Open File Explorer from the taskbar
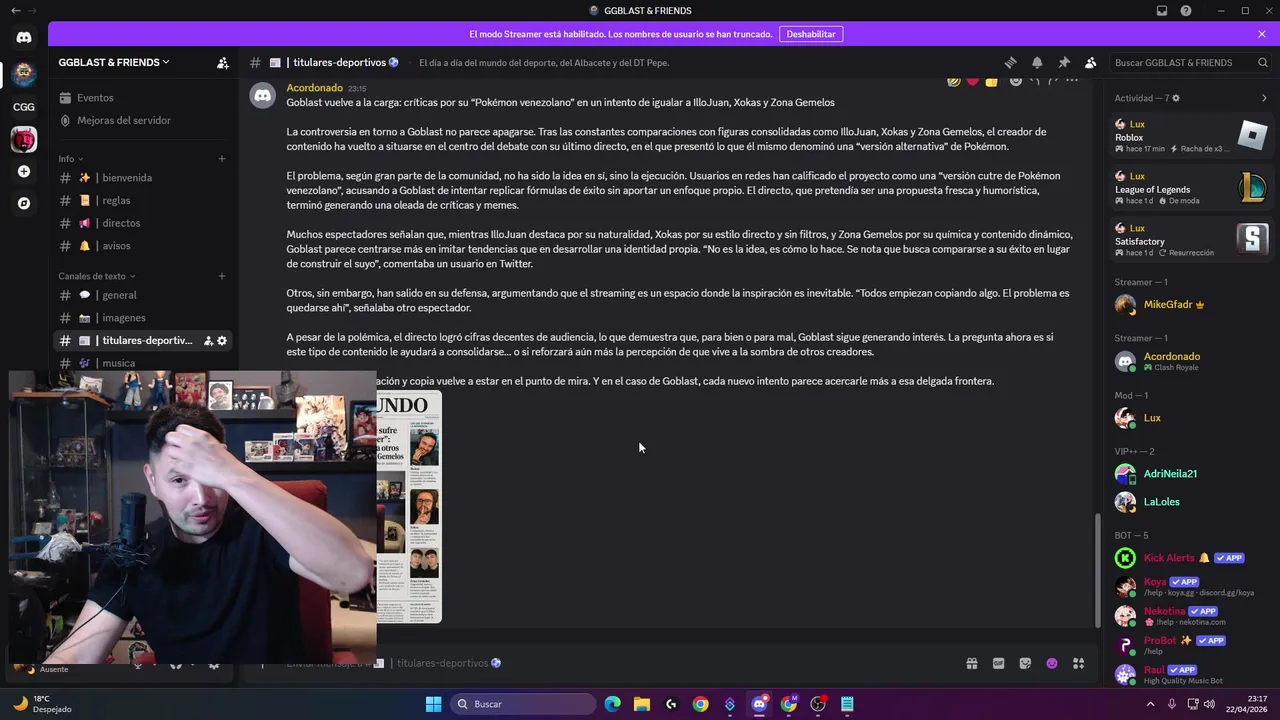The height and width of the screenshot is (720, 1280). 641,704
